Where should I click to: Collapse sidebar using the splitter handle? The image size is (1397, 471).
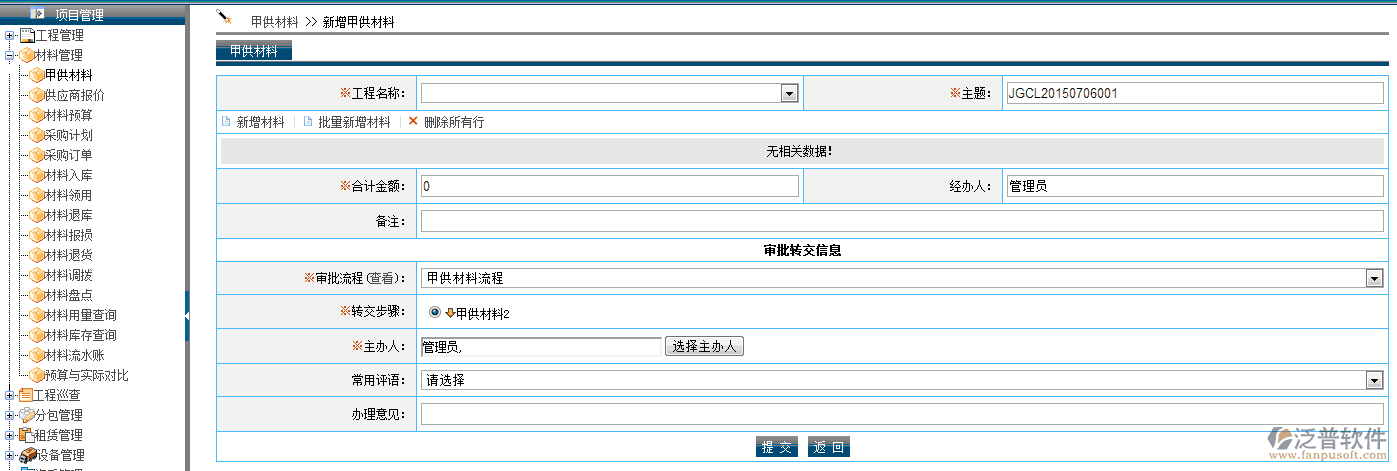[x=187, y=316]
